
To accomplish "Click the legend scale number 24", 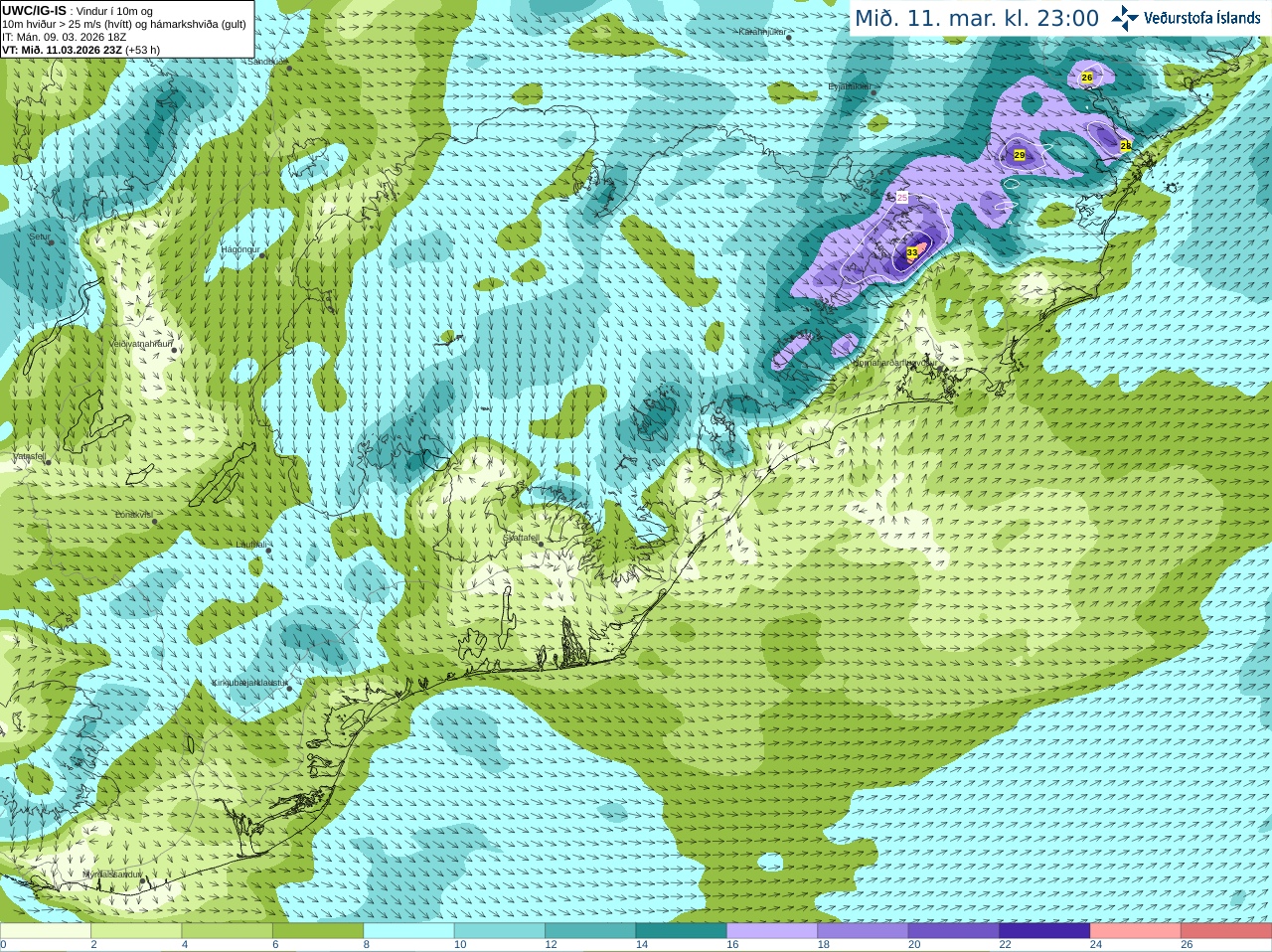I will (x=1096, y=945).
